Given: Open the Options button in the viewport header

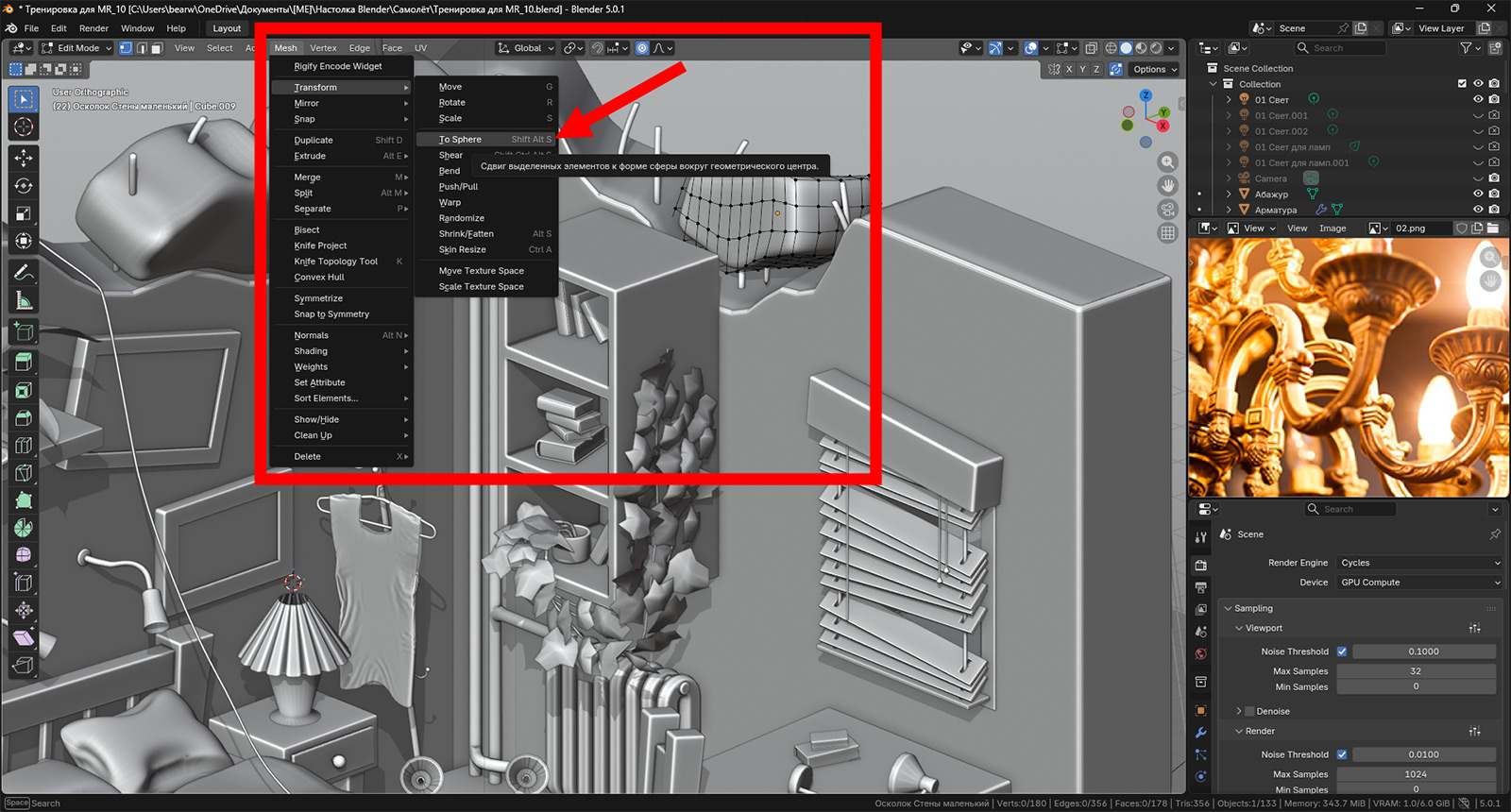Looking at the screenshot, I should click(x=1154, y=69).
